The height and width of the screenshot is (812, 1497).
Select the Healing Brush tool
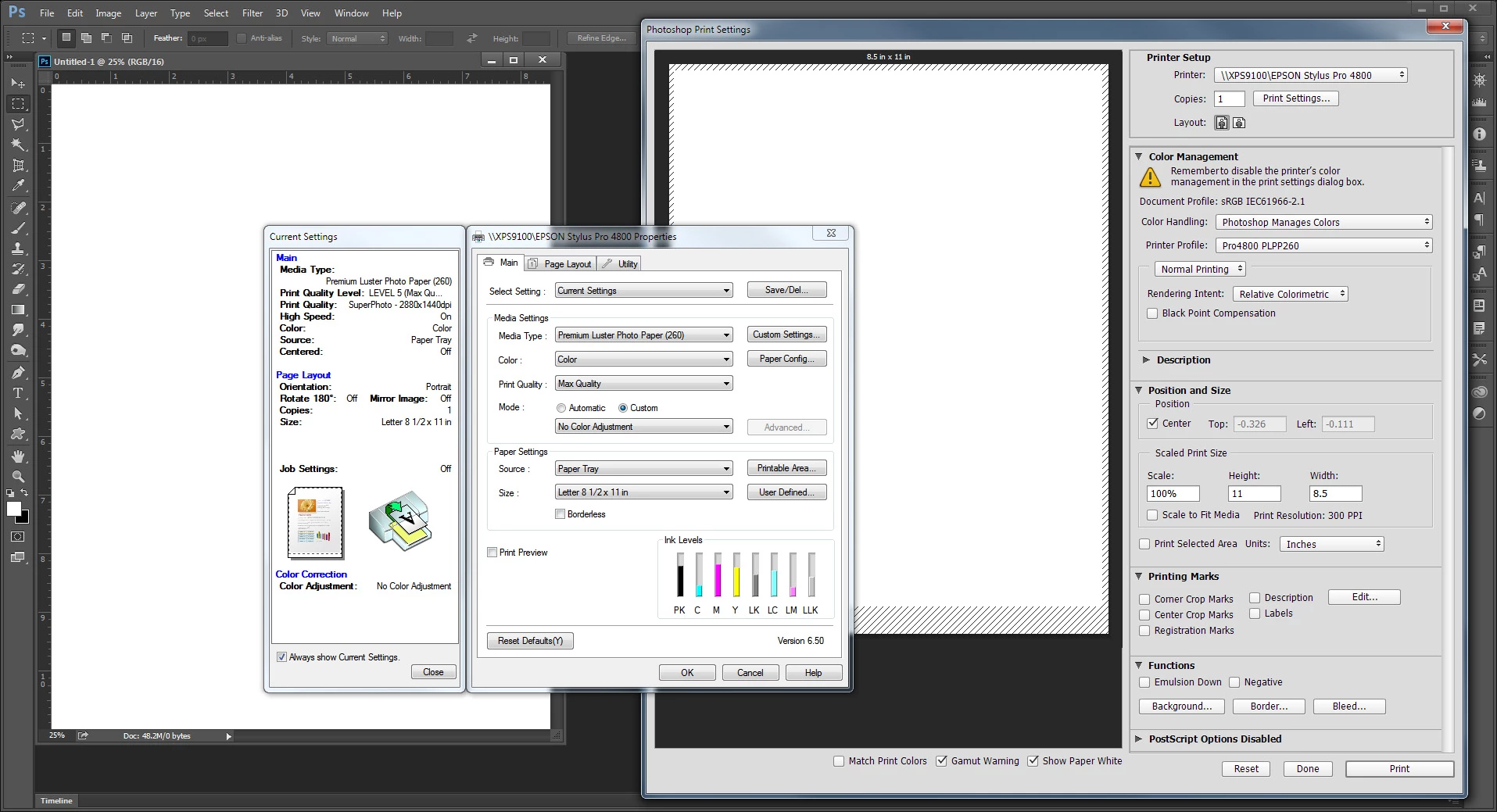(18, 208)
